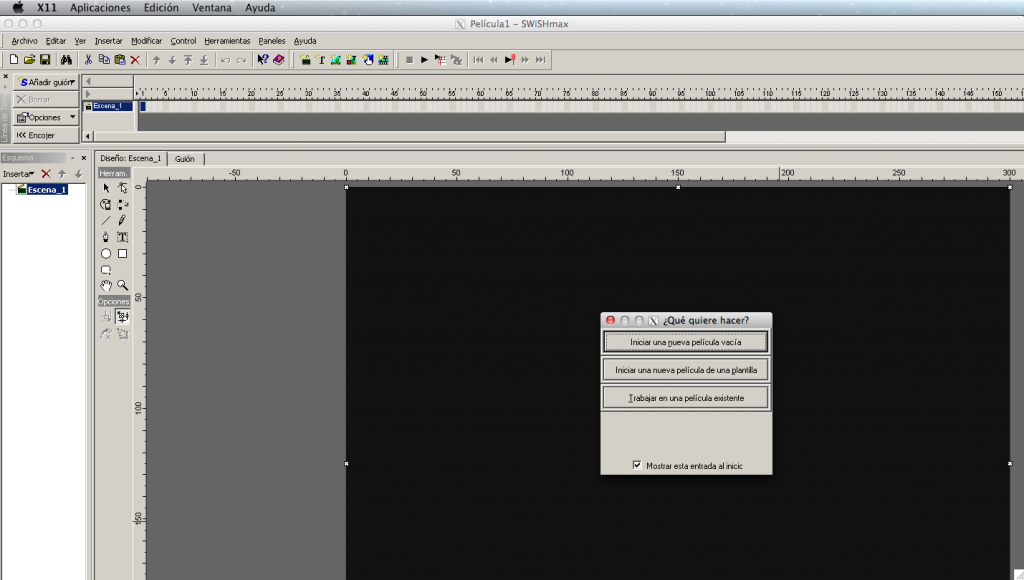The image size is (1024, 580).
Task: Click 'Iniciar una nueva película vacía' button
Action: tap(686, 342)
